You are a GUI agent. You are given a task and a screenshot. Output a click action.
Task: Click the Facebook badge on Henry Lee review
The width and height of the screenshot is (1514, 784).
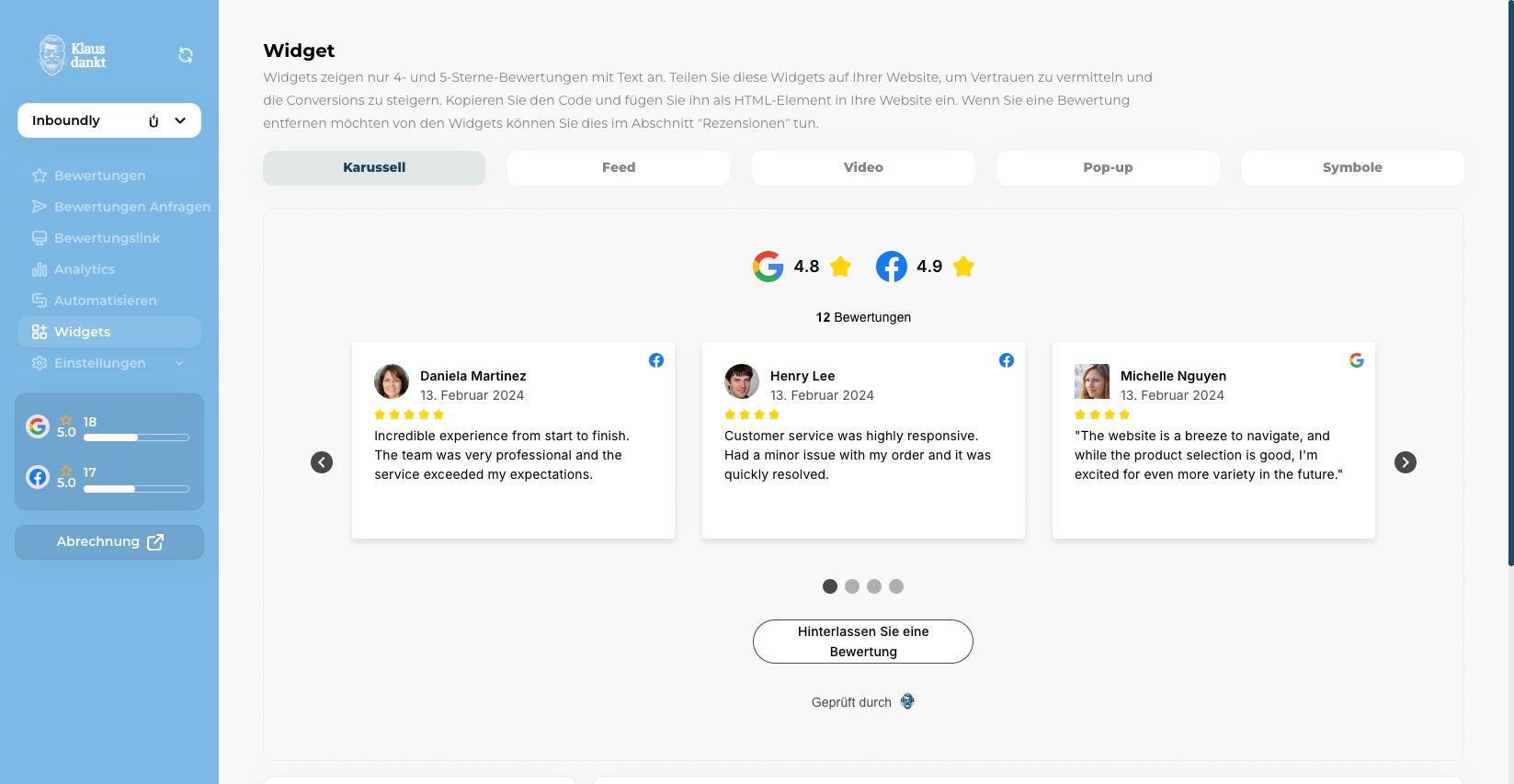(x=1007, y=360)
